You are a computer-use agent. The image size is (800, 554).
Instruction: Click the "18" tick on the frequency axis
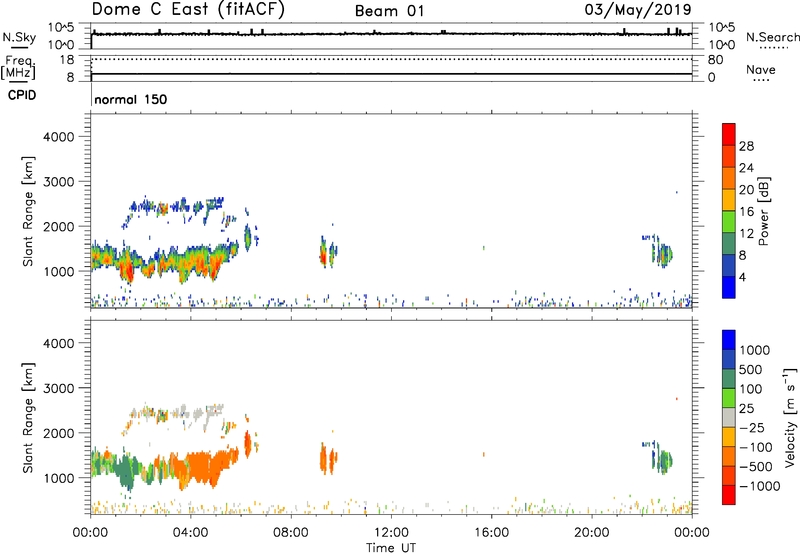pyautogui.click(x=67, y=60)
